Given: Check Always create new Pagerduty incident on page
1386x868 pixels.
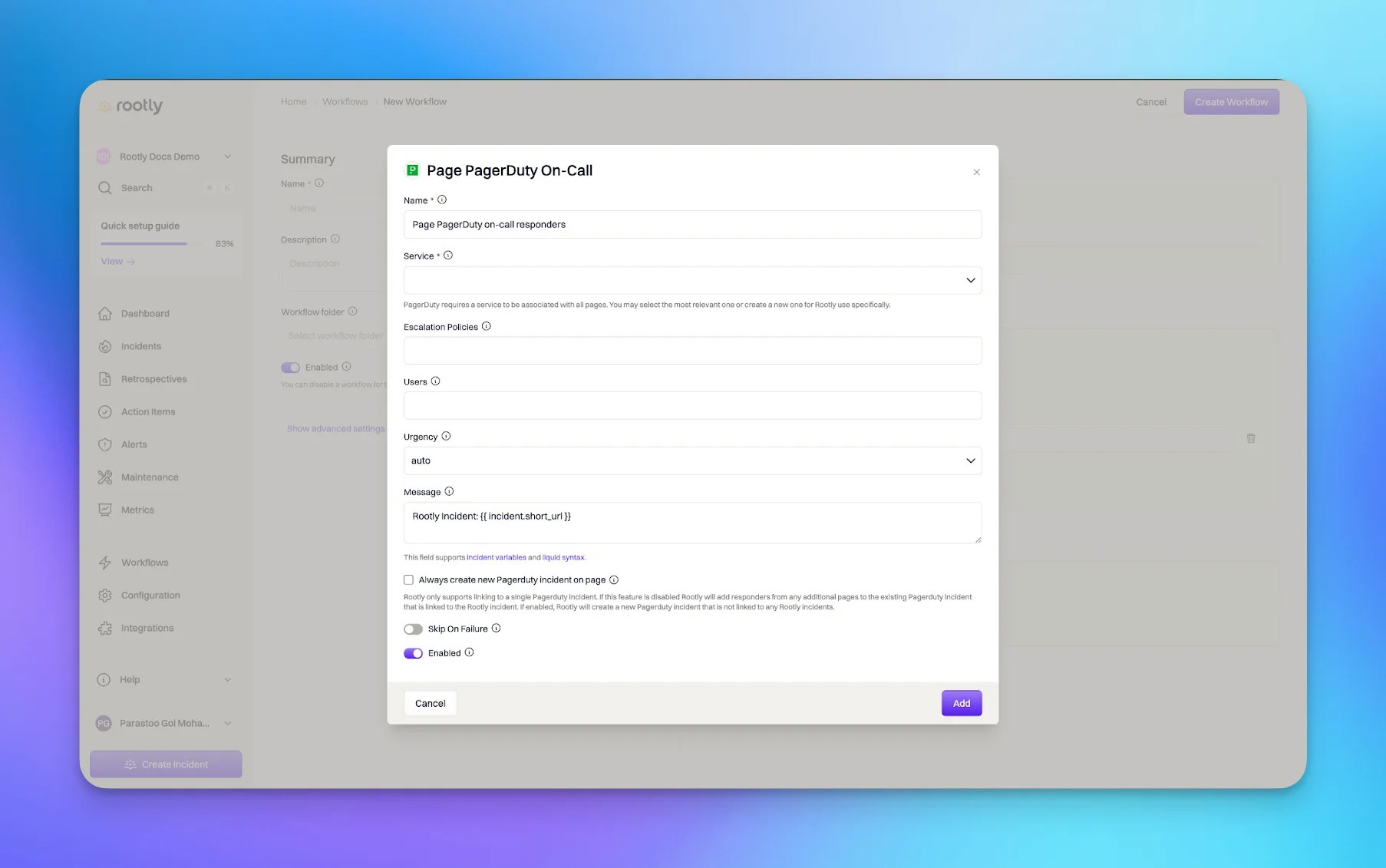Looking at the screenshot, I should click(x=408, y=580).
